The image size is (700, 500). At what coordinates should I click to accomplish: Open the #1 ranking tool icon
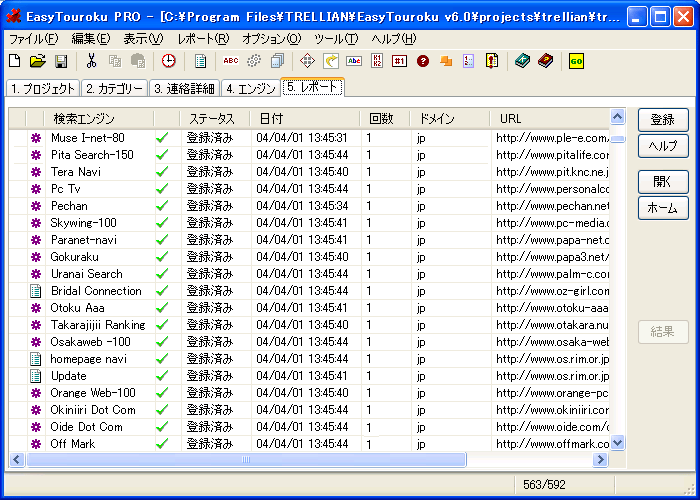[400, 61]
